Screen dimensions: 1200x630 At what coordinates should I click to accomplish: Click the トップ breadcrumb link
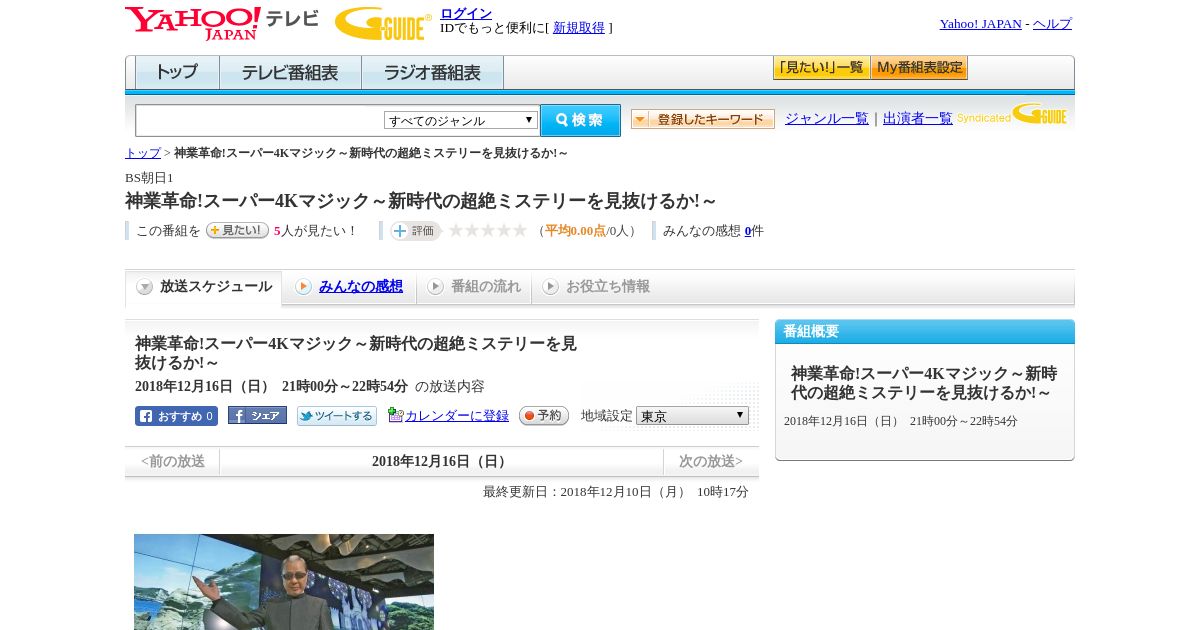(x=143, y=153)
